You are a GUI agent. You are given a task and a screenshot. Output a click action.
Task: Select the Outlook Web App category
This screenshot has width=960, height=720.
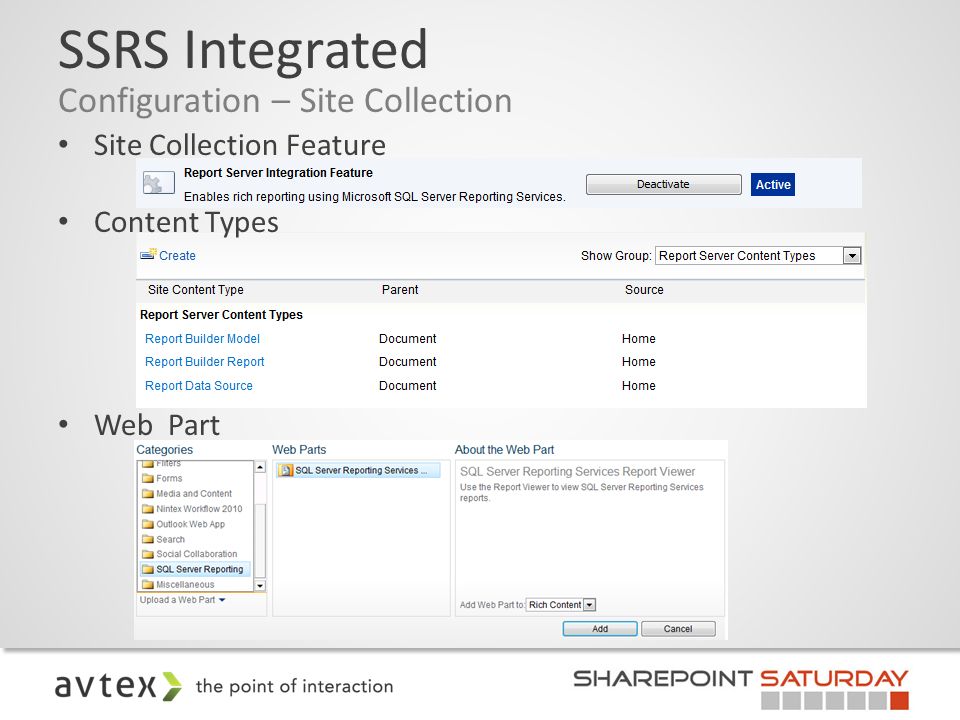[x=190, y=524]
